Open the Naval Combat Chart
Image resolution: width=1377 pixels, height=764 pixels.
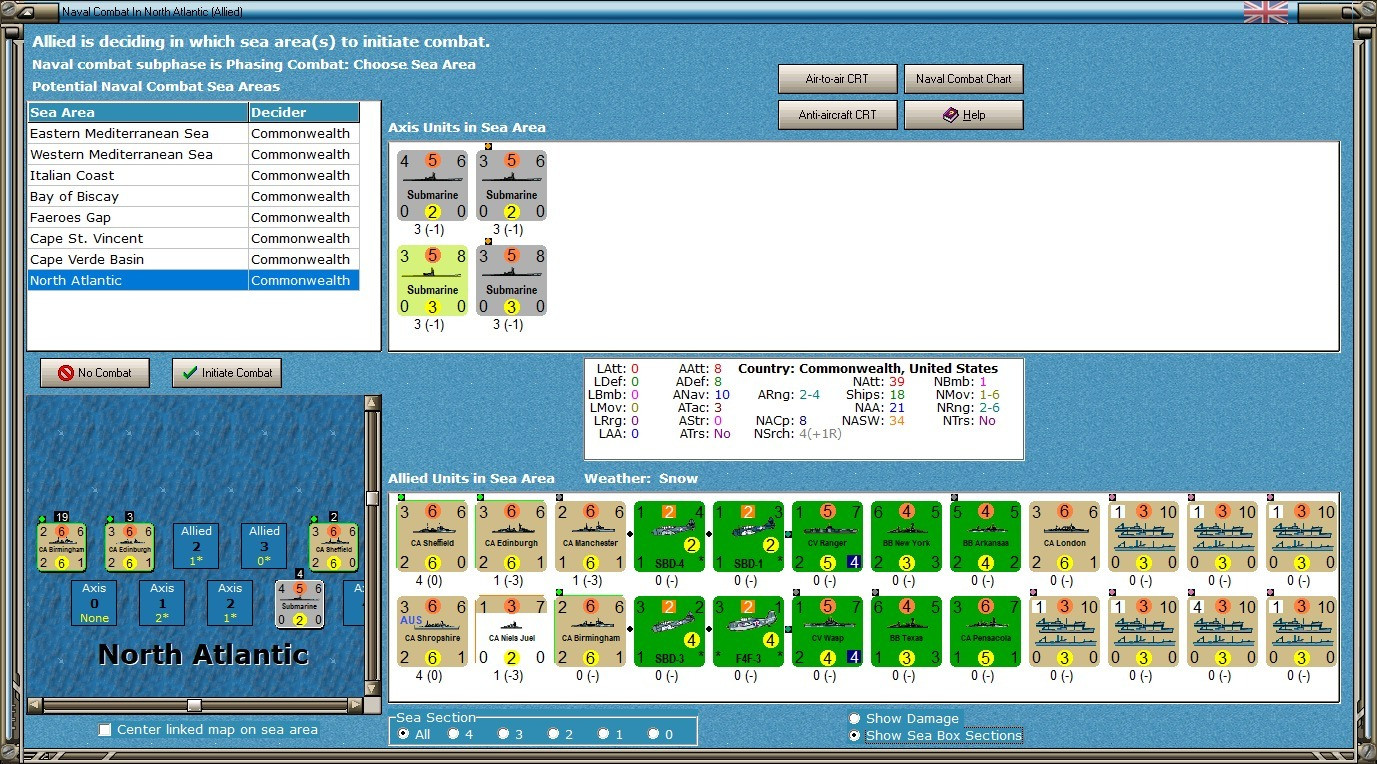pos(964,79)
